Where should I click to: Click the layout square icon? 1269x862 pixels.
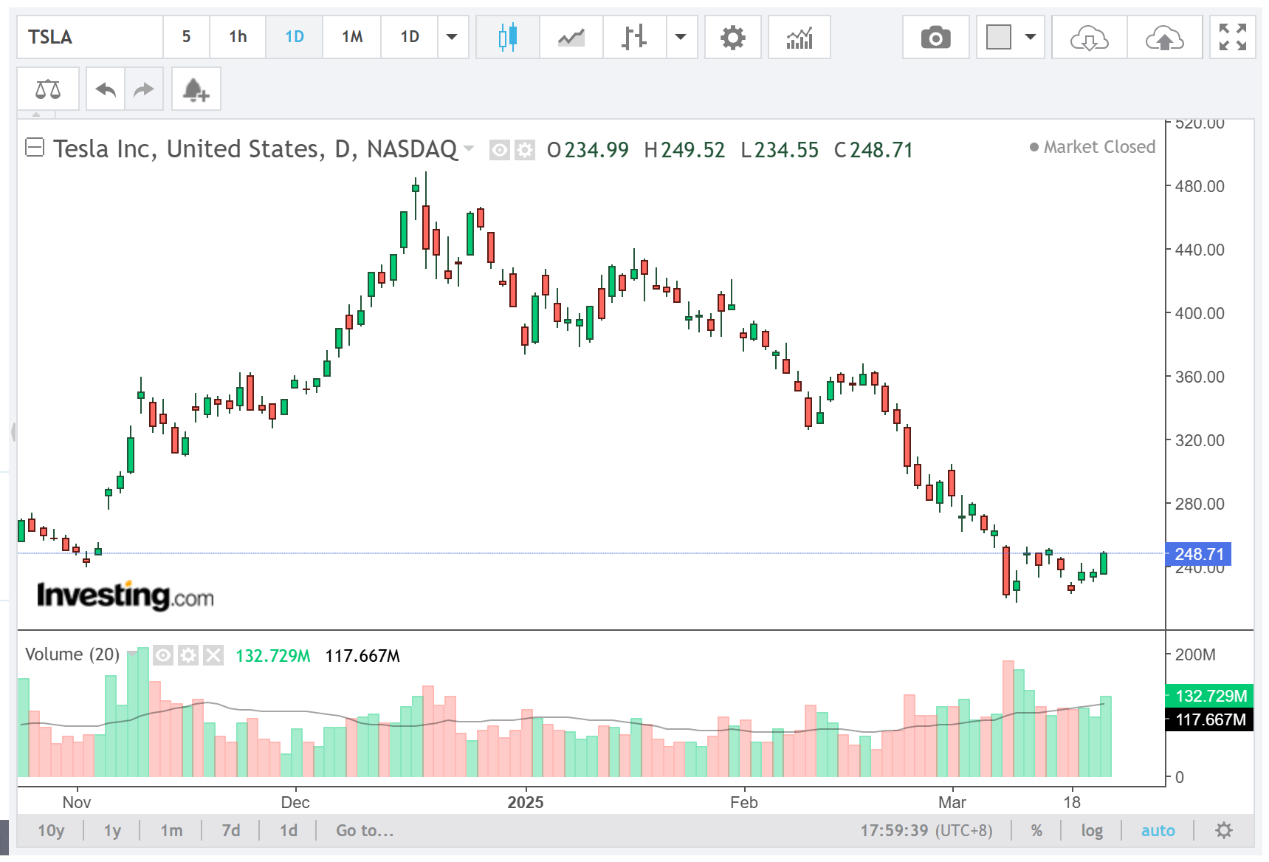click(998, 38)
